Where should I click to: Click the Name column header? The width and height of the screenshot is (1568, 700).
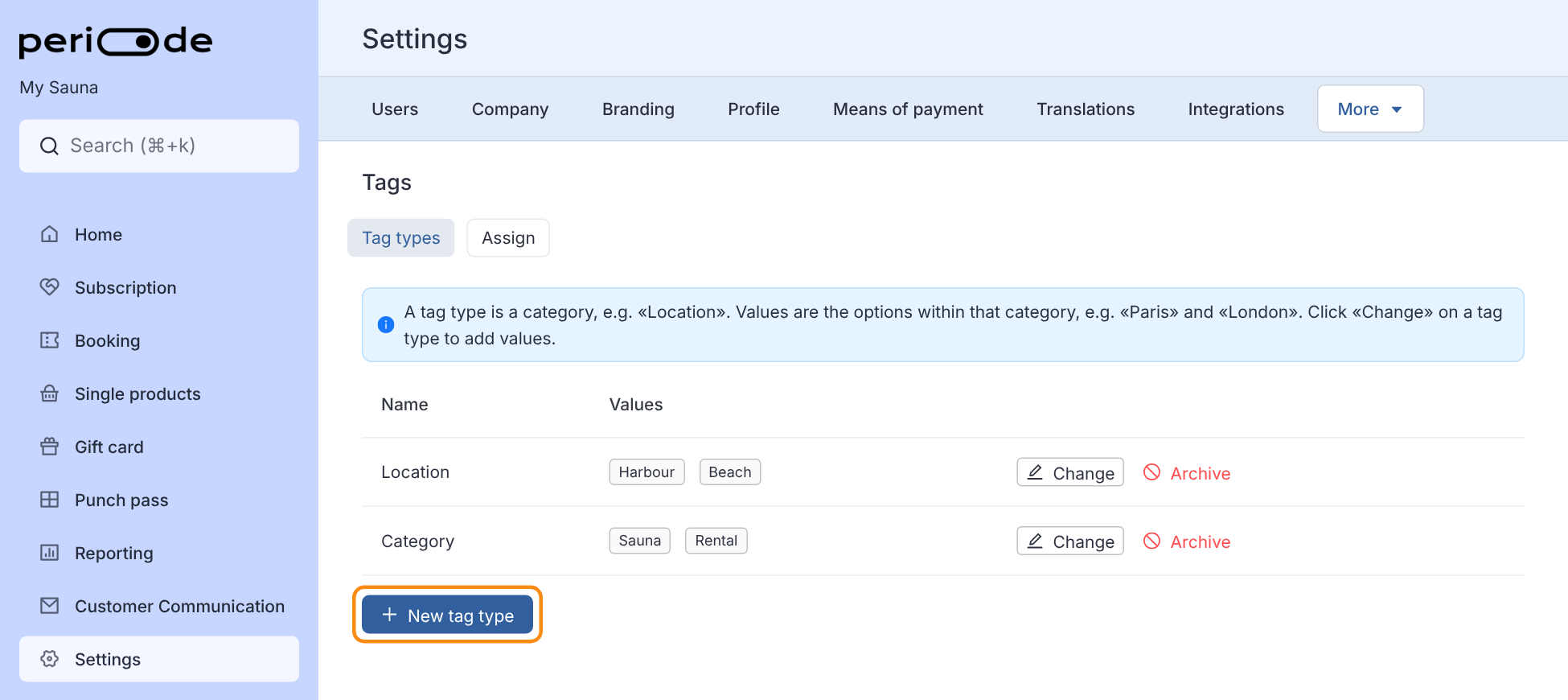(404, 405)
